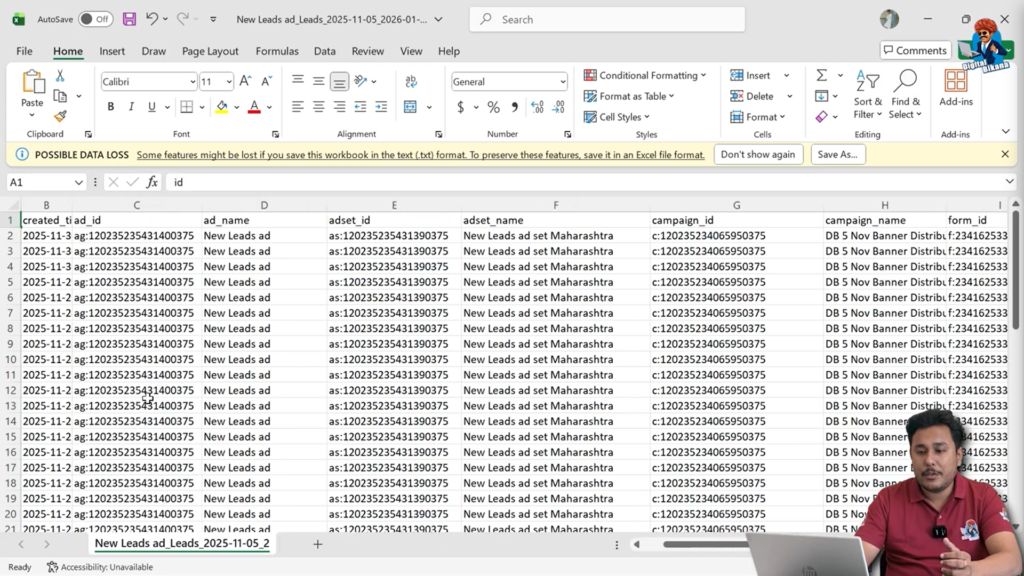The image size is (1024, 576).
Task: Expand the Font name dropdown
Action: (193, 81)
